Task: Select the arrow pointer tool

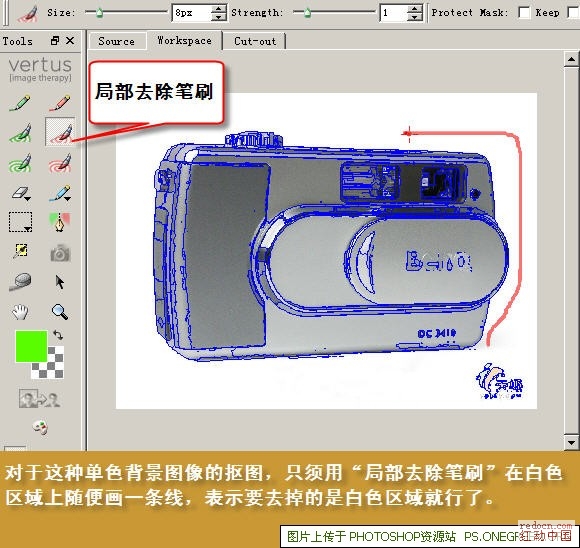Action: (x=60, y=282)
